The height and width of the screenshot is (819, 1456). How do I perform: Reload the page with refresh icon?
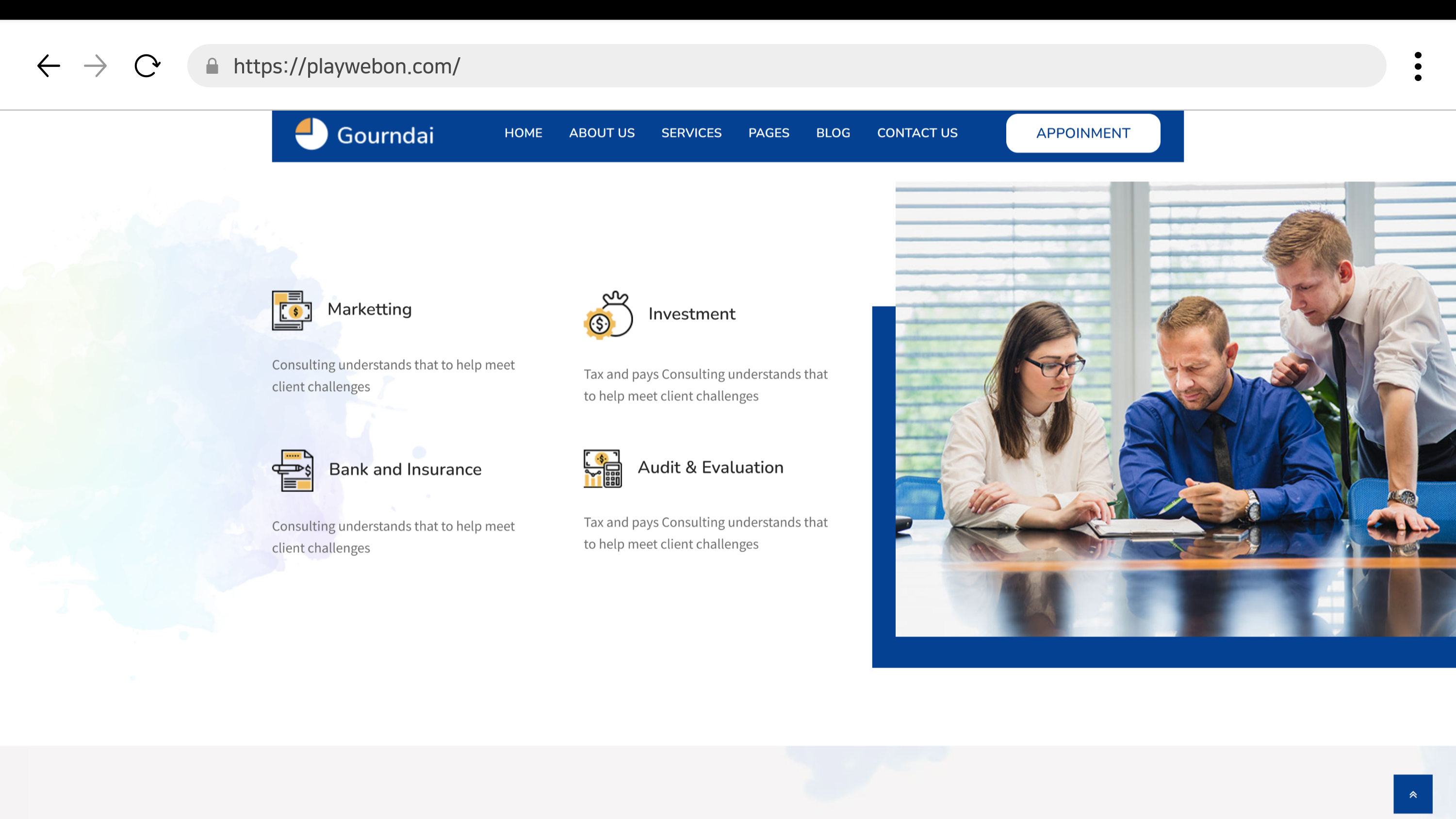point(147,66)
